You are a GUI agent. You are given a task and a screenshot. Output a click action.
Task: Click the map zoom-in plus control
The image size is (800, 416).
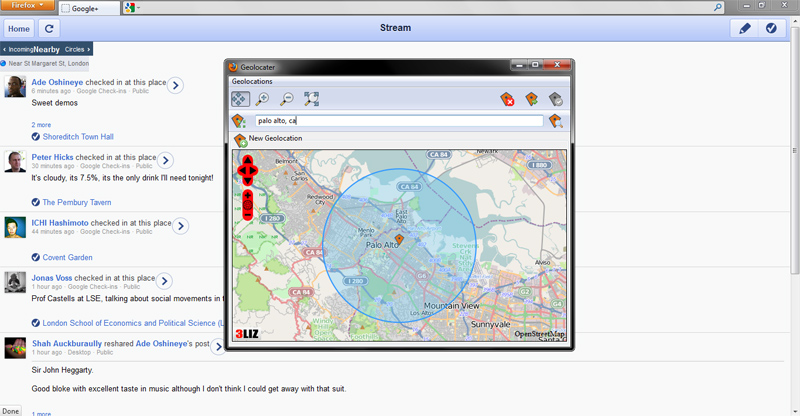point(248,196)
